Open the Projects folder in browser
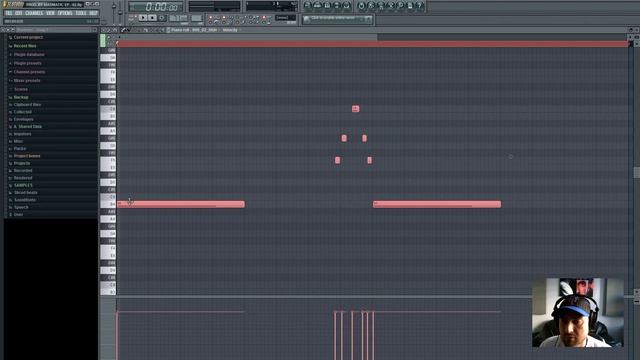Viewport: 640px width, 360px height. [x=22, y=163]
